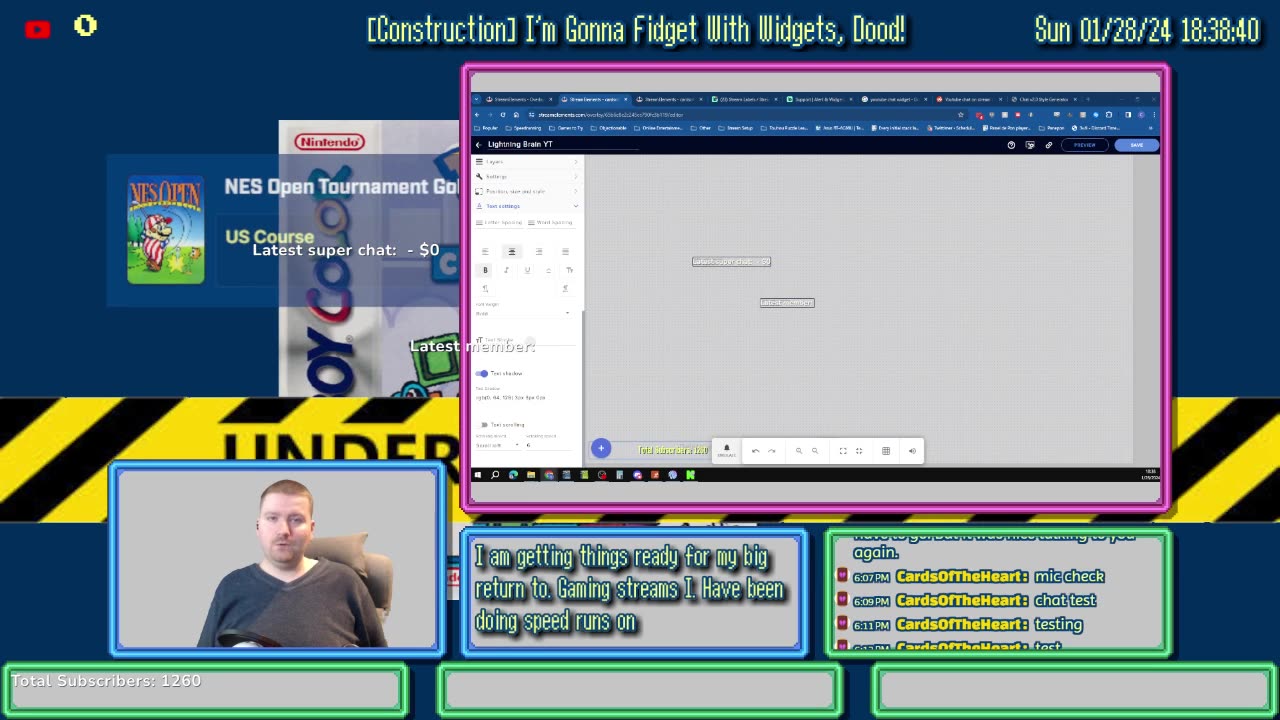Click the speaker volume icon in the editor toolbar
Viewport: 1280px width, 720px height.
pyautogui.click(x=912, y=451)
